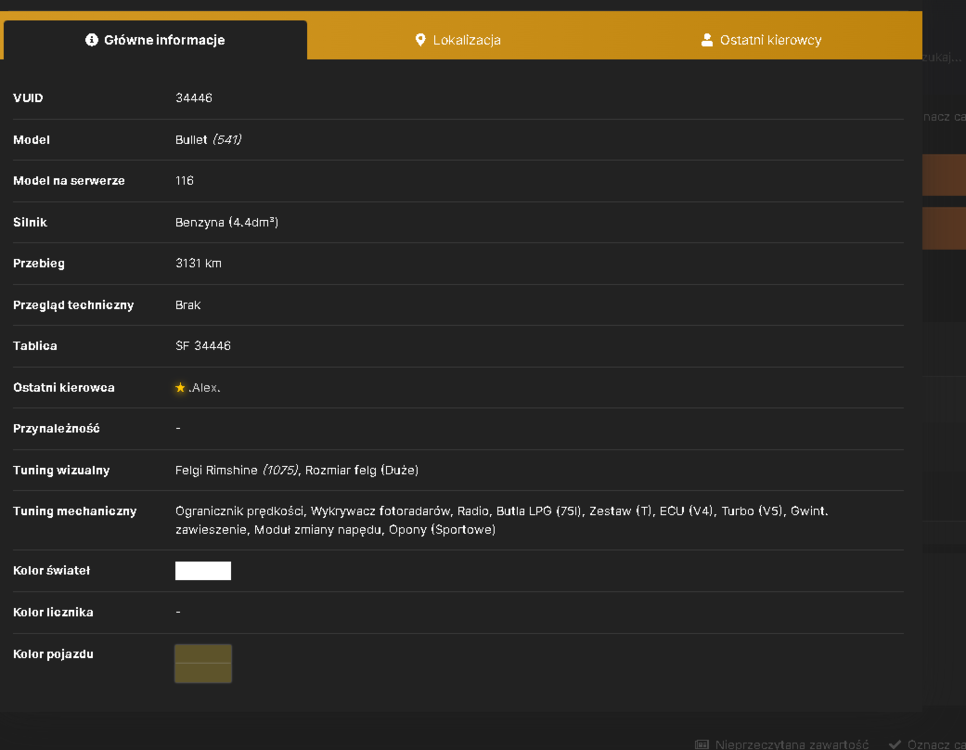Click the plate number SF 34446
Screen dimensions: 966x750
coord(203,346)
